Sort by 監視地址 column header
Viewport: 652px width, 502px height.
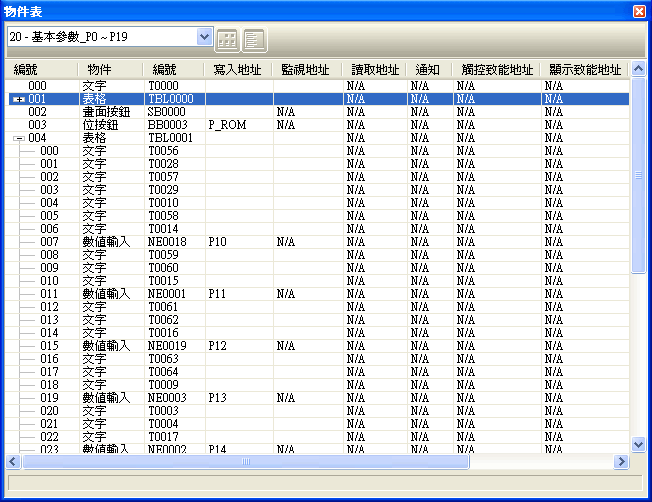tap(306, 69)
